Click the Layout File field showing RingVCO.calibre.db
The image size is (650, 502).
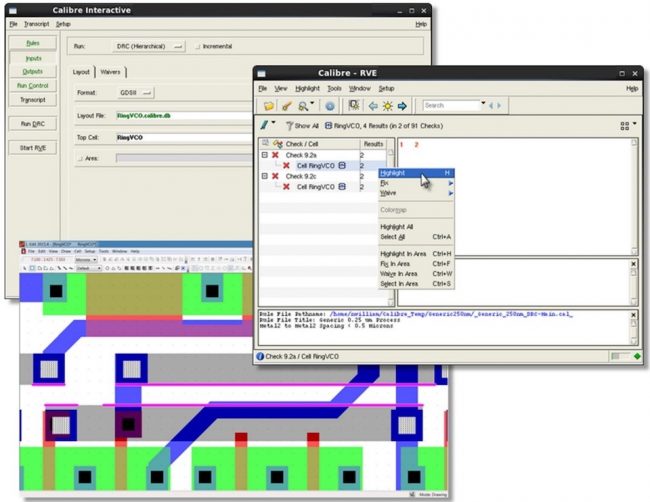click(x=184, y=116)
